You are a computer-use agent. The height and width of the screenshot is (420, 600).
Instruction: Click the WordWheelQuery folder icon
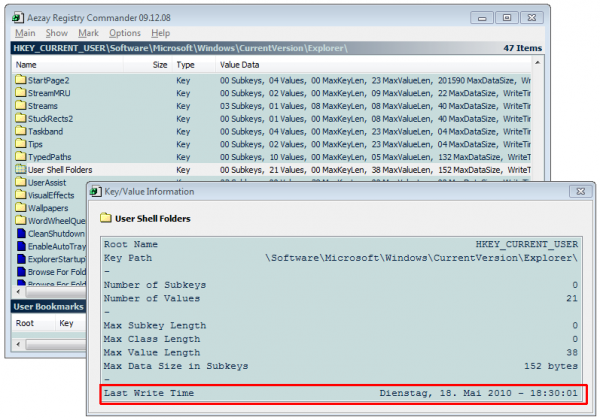(21, 220)
